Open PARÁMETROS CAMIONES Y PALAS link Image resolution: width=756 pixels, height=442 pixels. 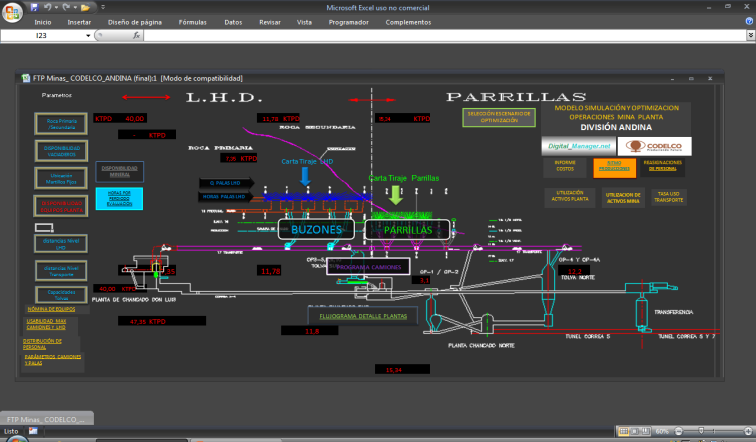(x=53, y=360)
